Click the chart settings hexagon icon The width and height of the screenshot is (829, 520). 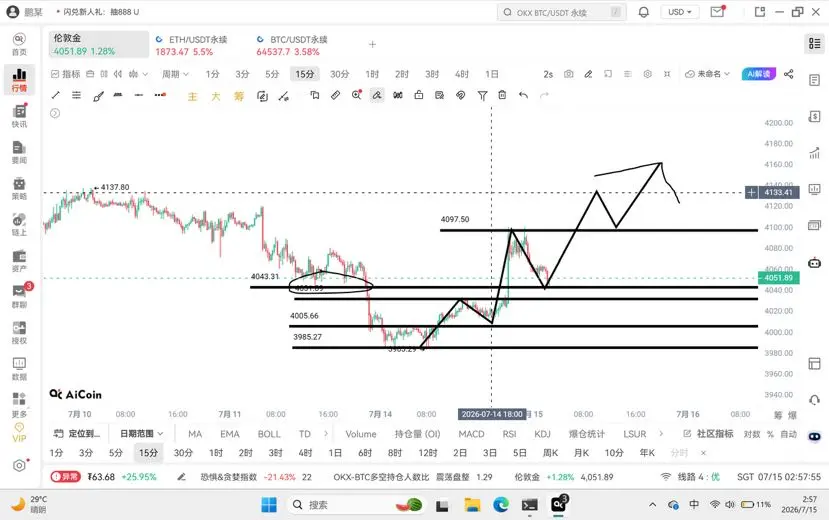[647, 74]
